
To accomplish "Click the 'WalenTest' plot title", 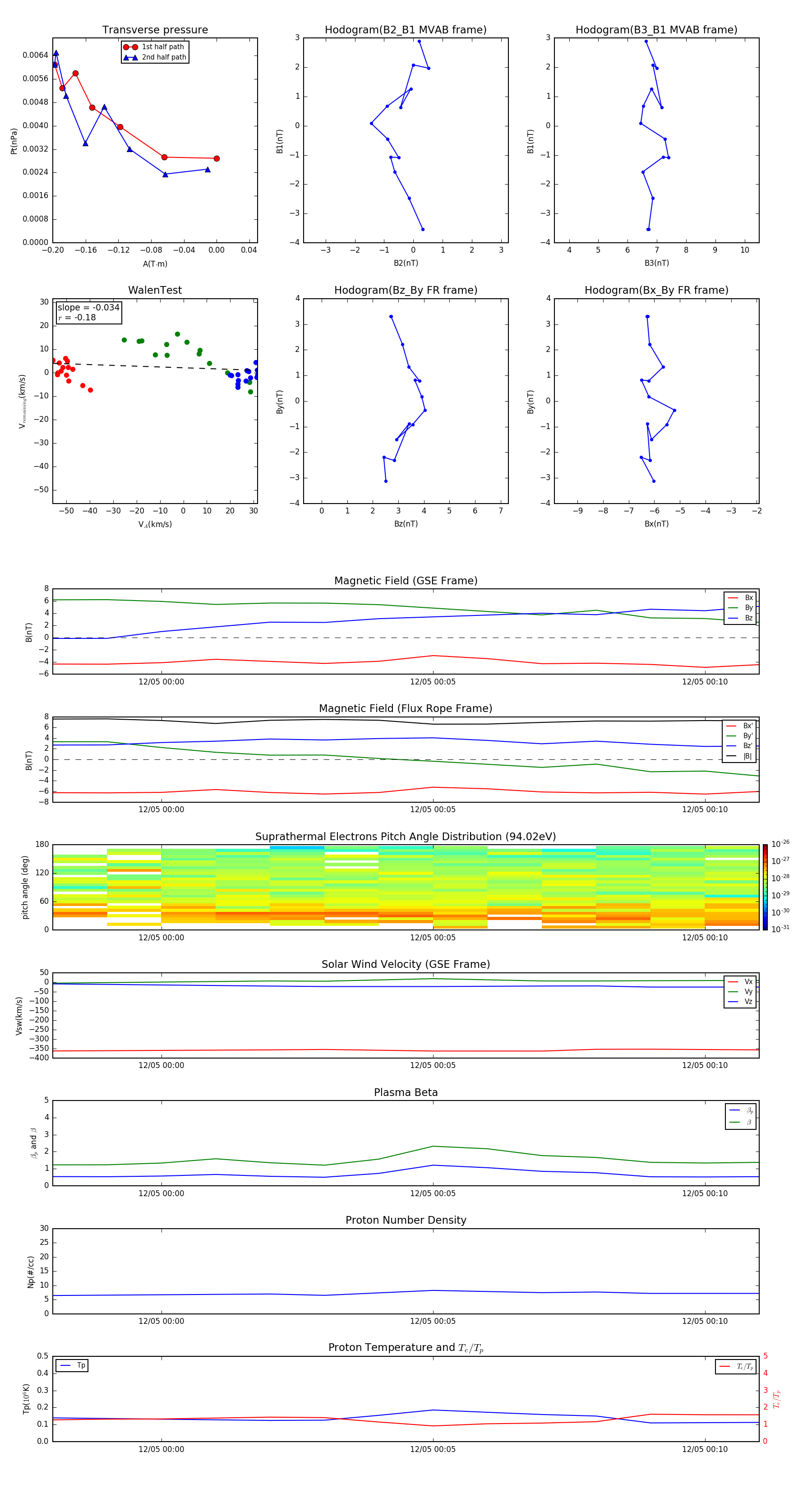I will point(155,290).
